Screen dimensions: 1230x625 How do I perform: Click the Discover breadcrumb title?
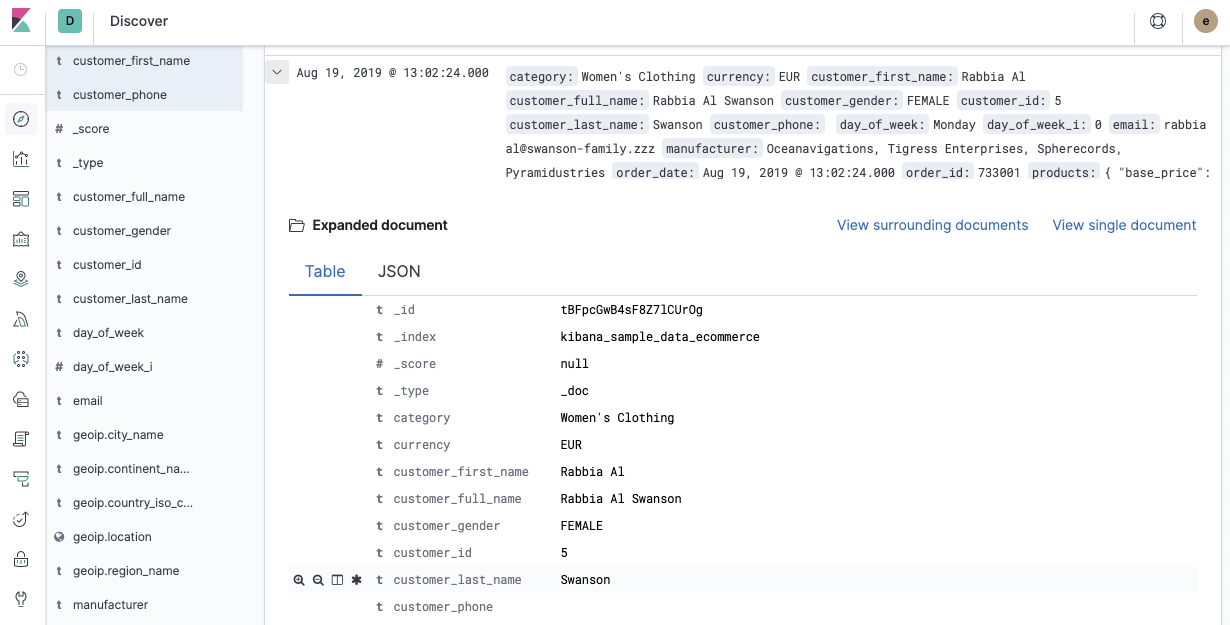click(x=139, y=21)
